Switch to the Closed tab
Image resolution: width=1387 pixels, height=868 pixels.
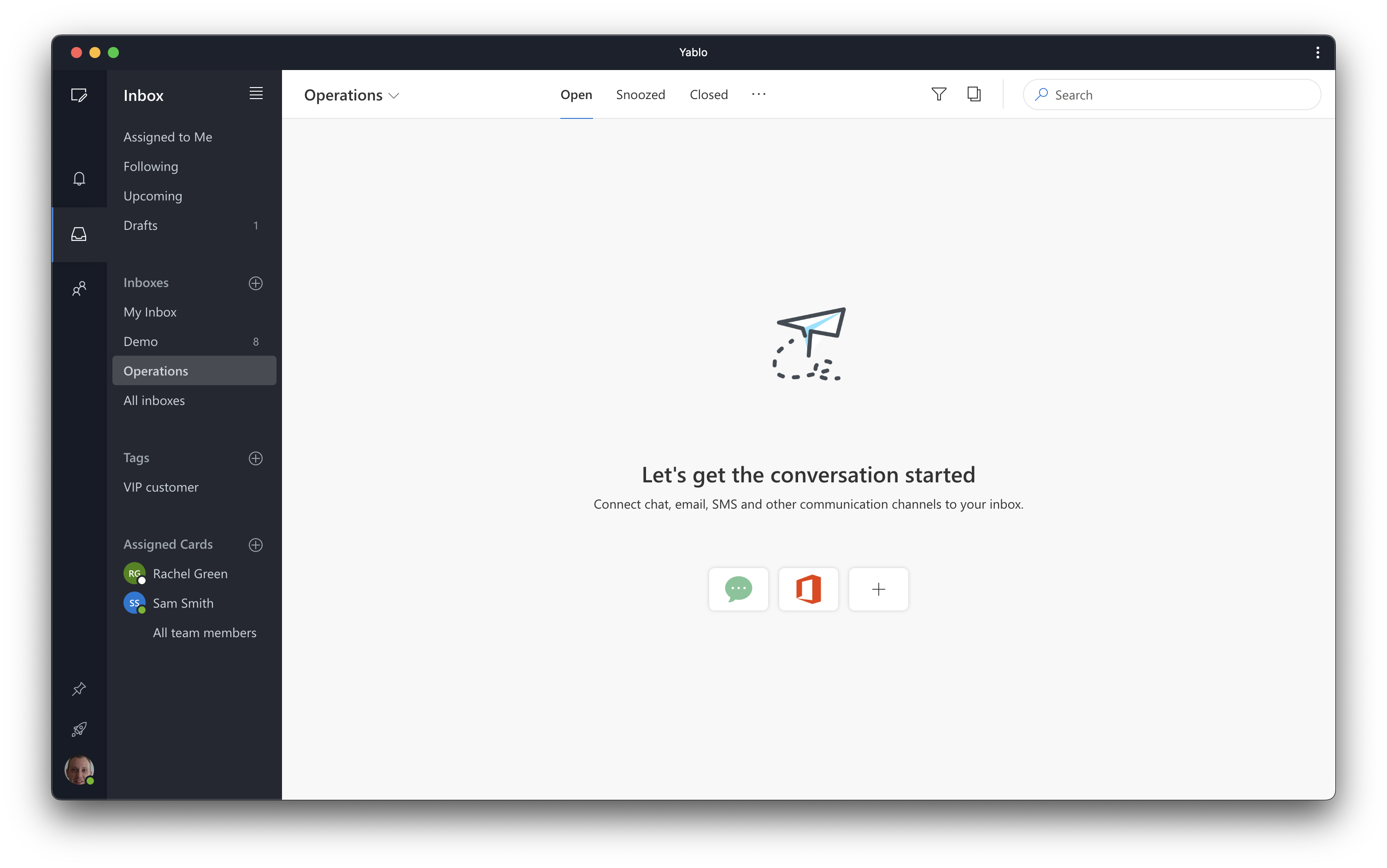(x=709, y=94)
